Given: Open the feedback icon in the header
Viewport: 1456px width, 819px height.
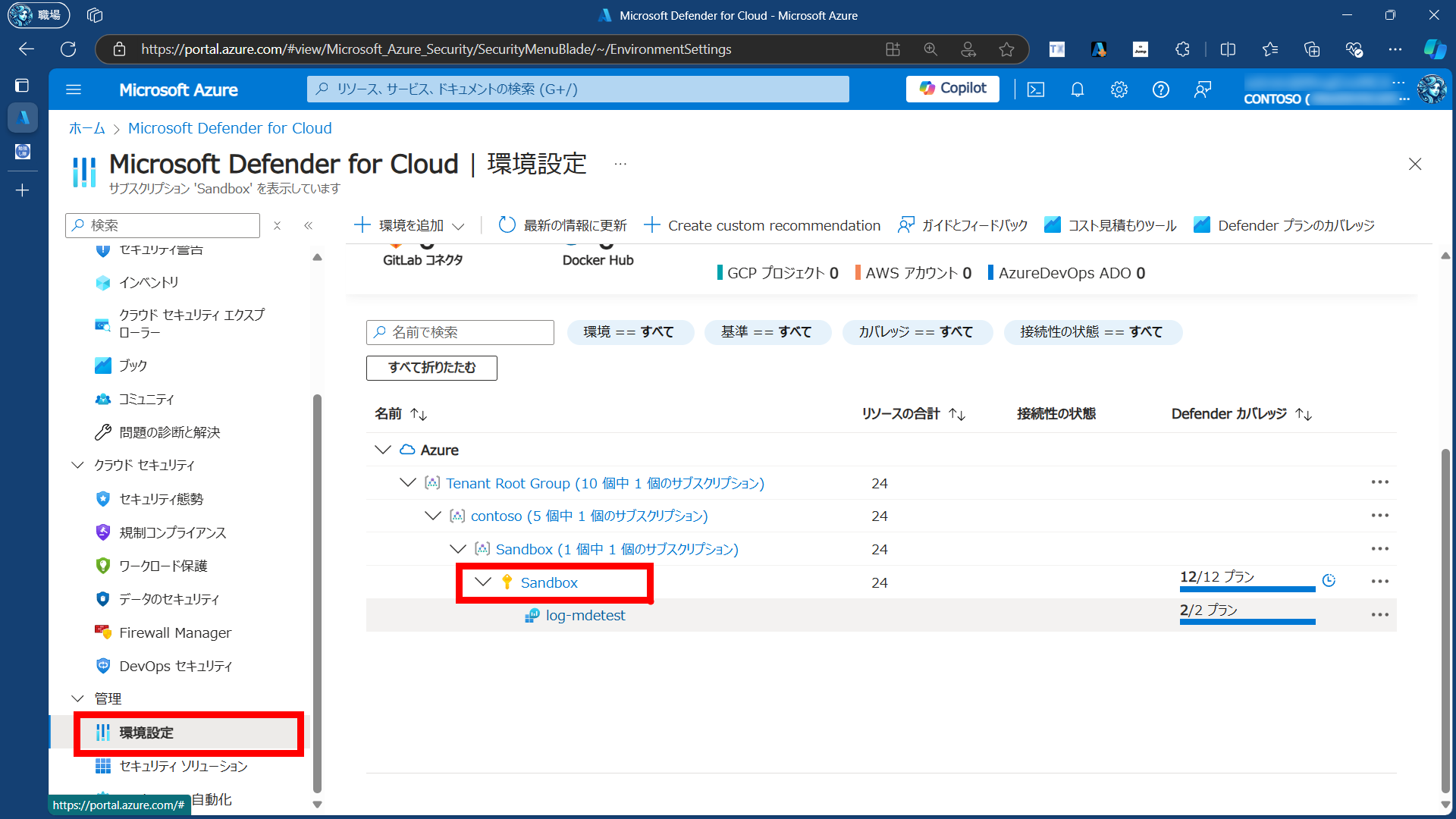Looking at the screenshot, I should point(1203,89).
